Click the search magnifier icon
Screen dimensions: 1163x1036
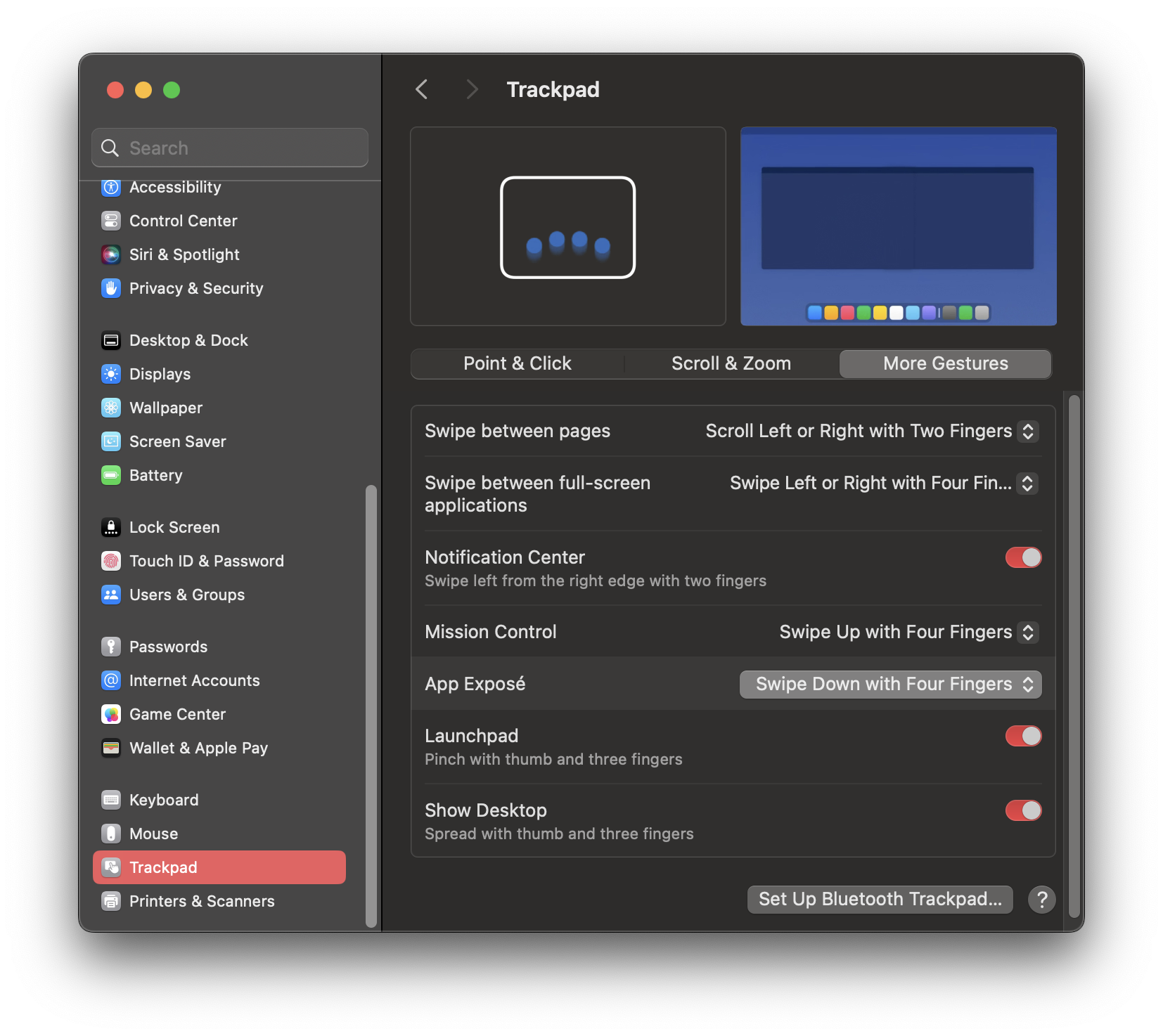click(x=110, y=148)
